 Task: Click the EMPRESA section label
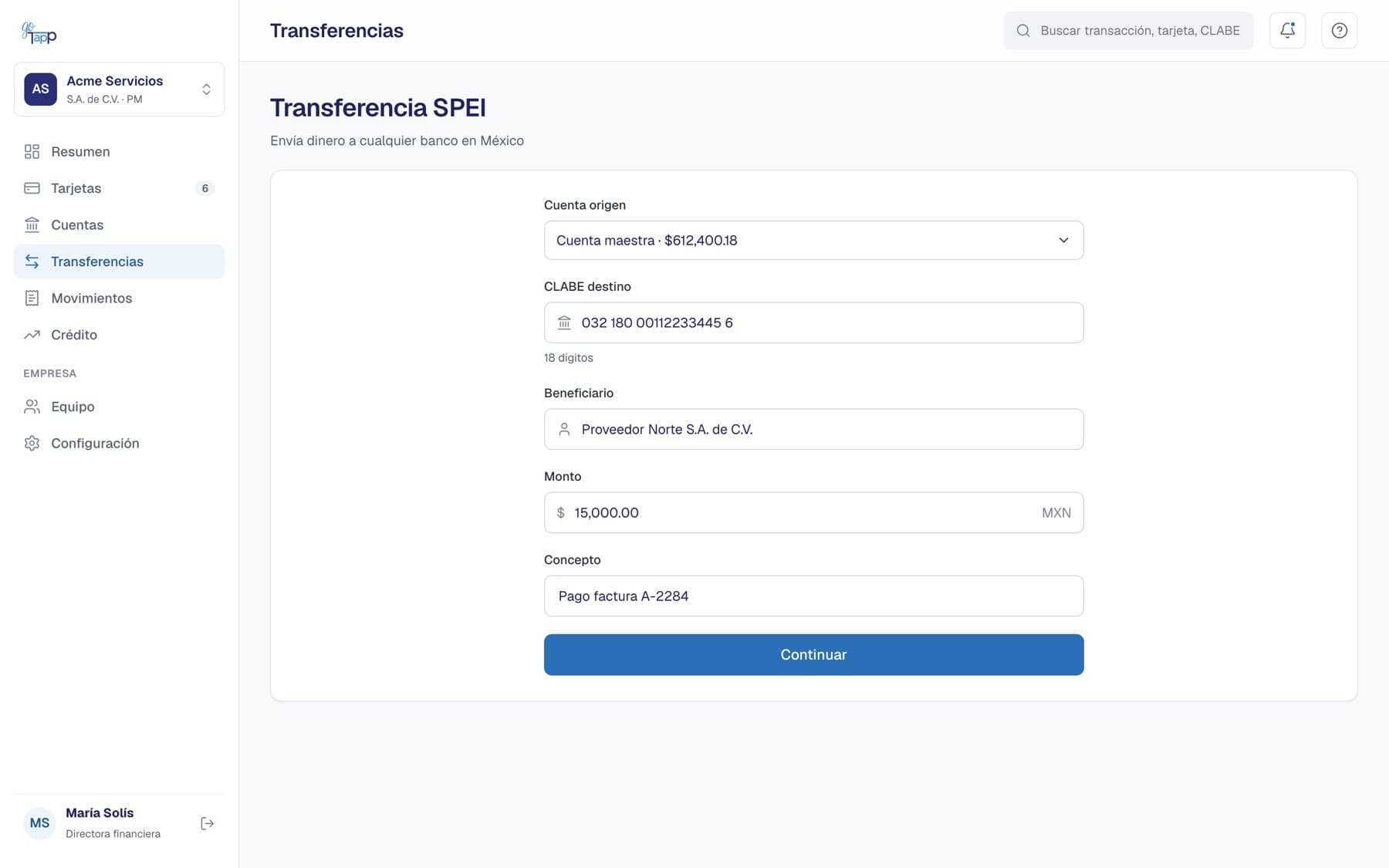(x=49, y=373)
